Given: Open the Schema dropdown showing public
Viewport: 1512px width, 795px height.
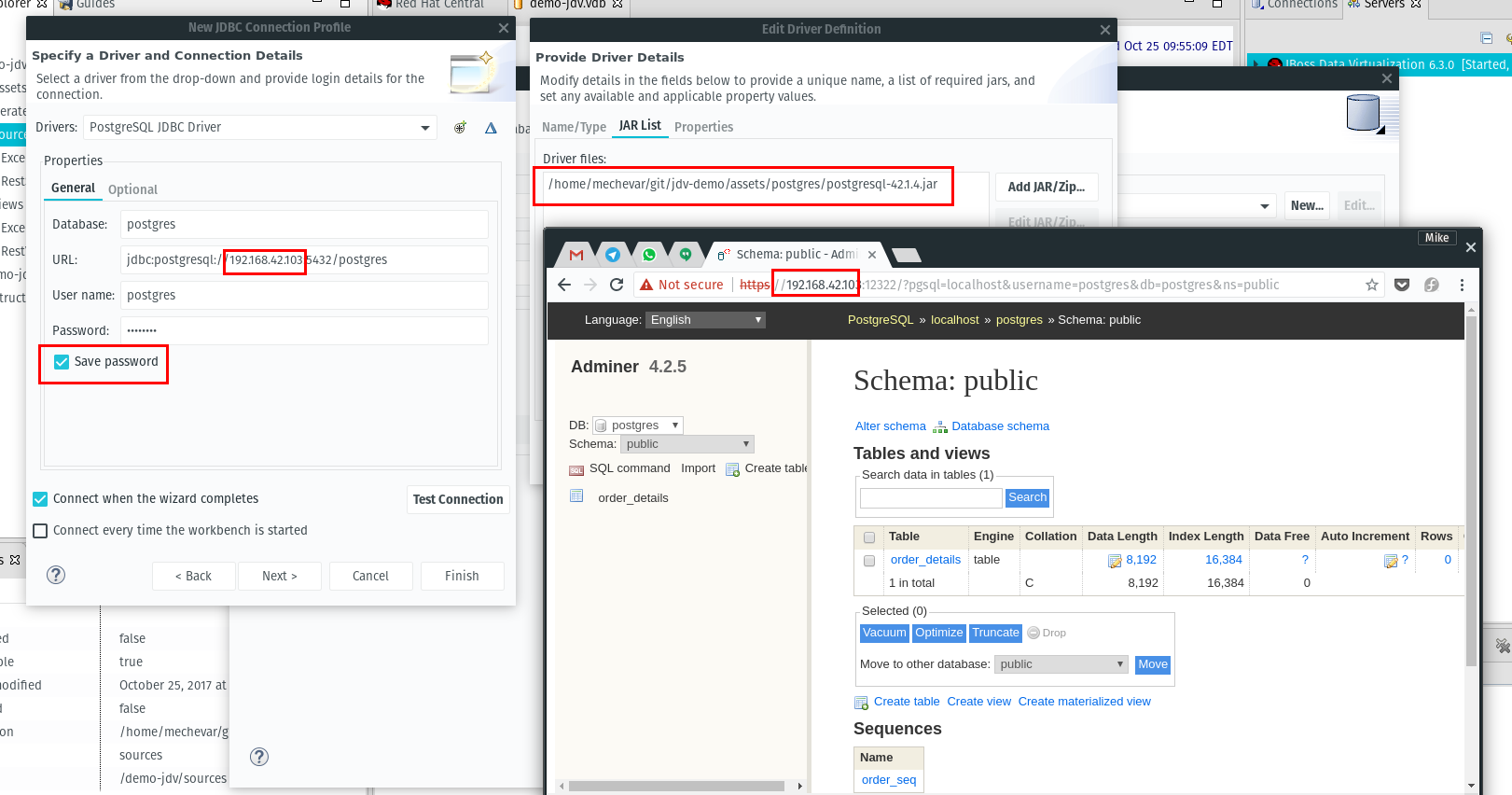Looking at the screenshot, I should coord(687,444).
